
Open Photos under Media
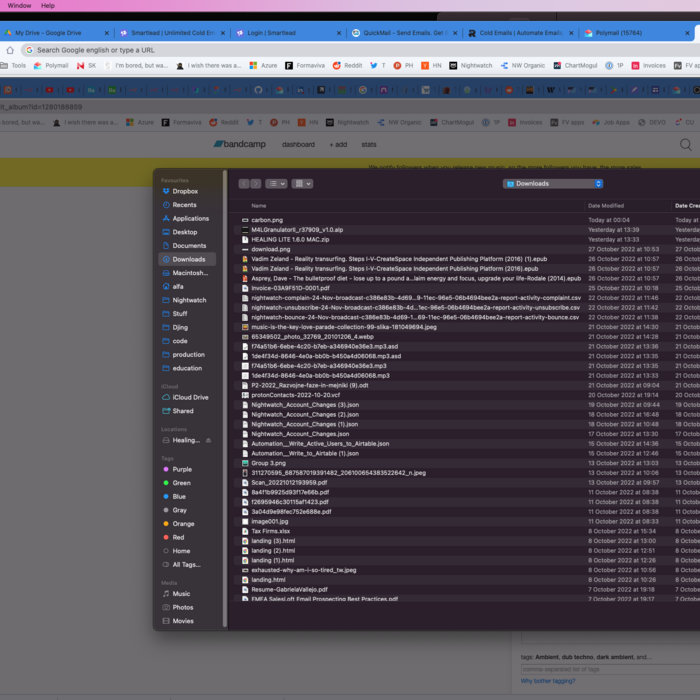[x=183, y=607]
